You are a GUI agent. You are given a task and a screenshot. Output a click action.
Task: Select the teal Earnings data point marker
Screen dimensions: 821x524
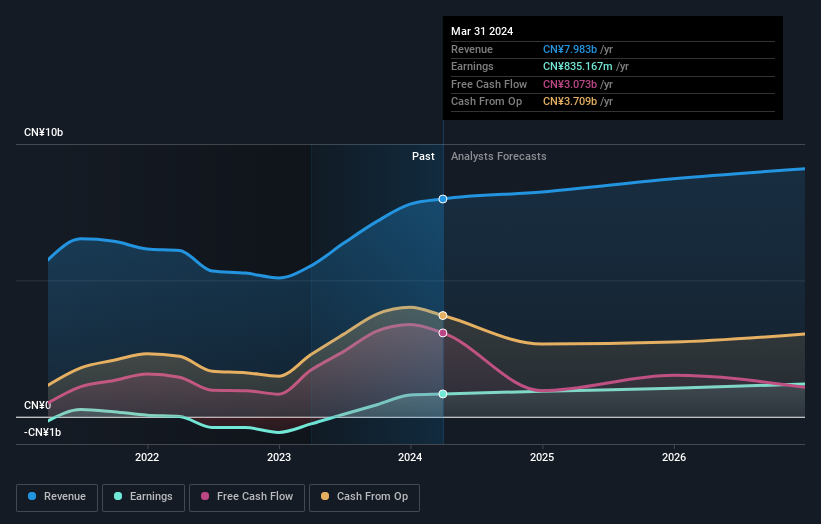click(443, 394)
